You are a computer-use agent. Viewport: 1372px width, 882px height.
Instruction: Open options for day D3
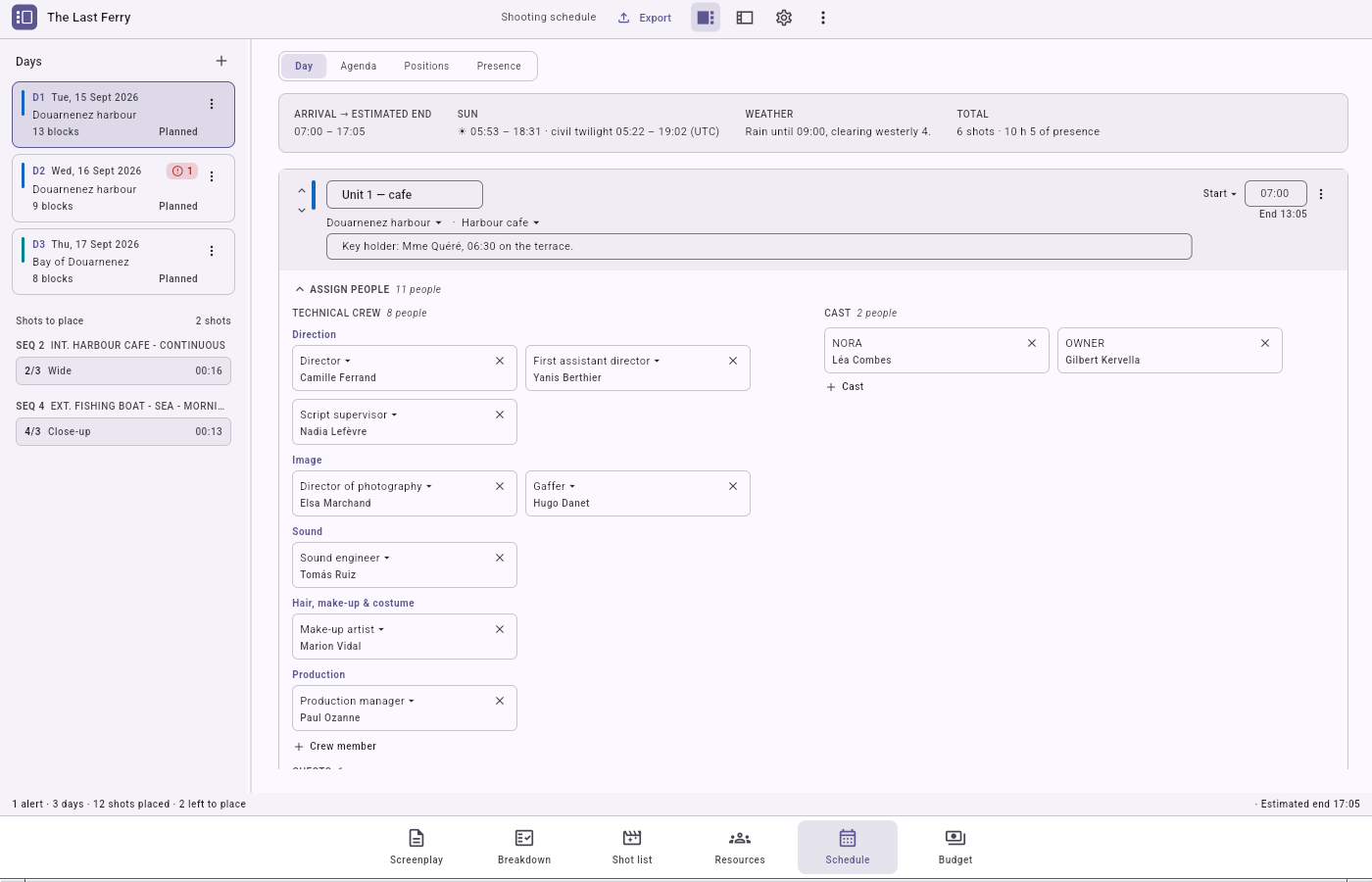(x=212, y=251)
